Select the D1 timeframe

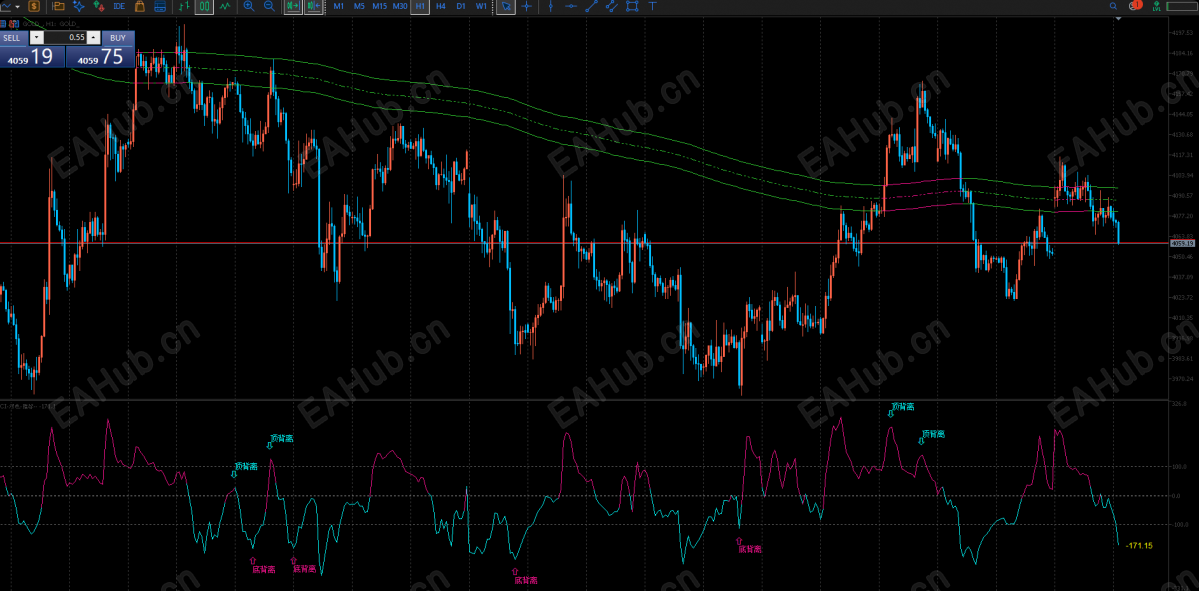coord(460,6)
